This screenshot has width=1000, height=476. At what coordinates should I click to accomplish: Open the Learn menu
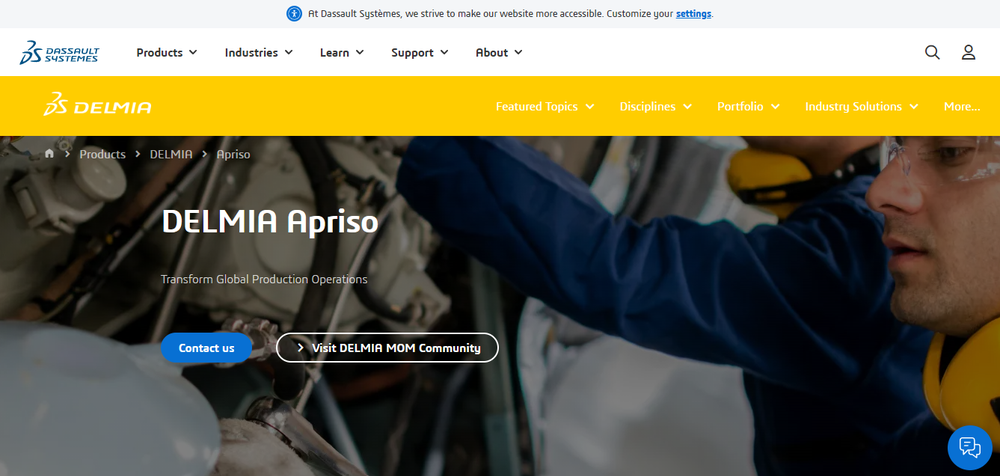(341, 52)
